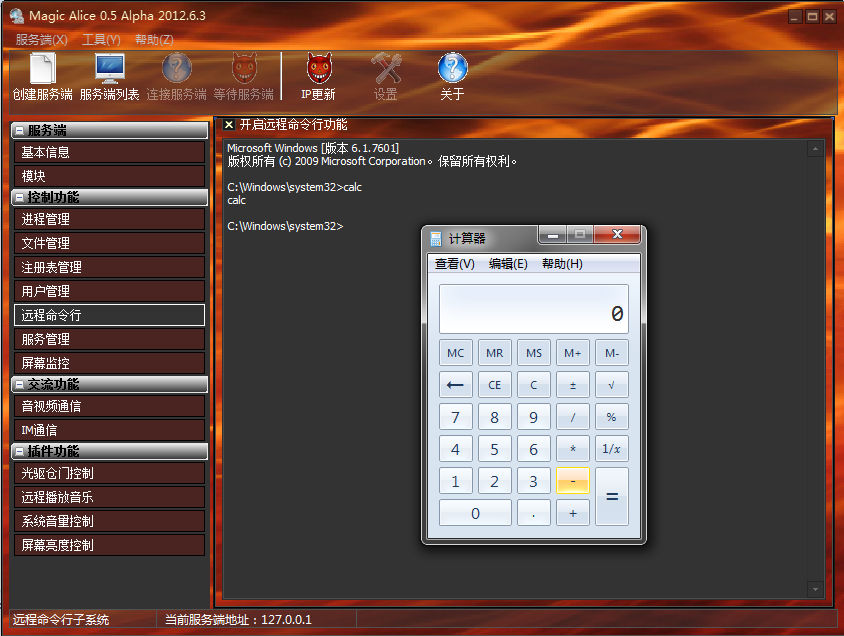Collapse the 服务端 section
Screen dimensions: 844x636
pos(19,130)
